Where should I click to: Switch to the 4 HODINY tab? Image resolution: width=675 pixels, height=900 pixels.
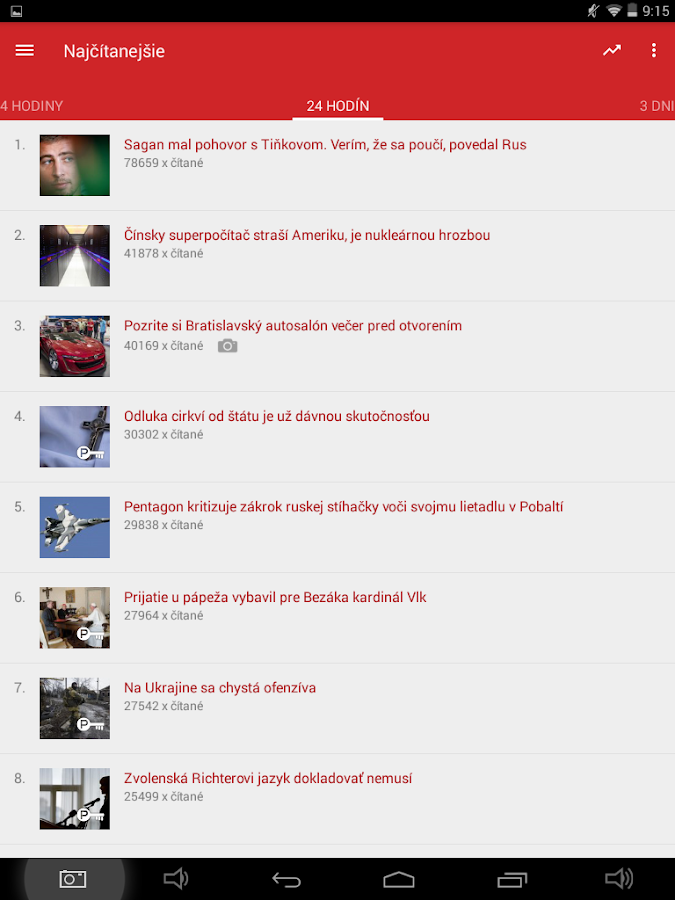(x=32, y=106)
